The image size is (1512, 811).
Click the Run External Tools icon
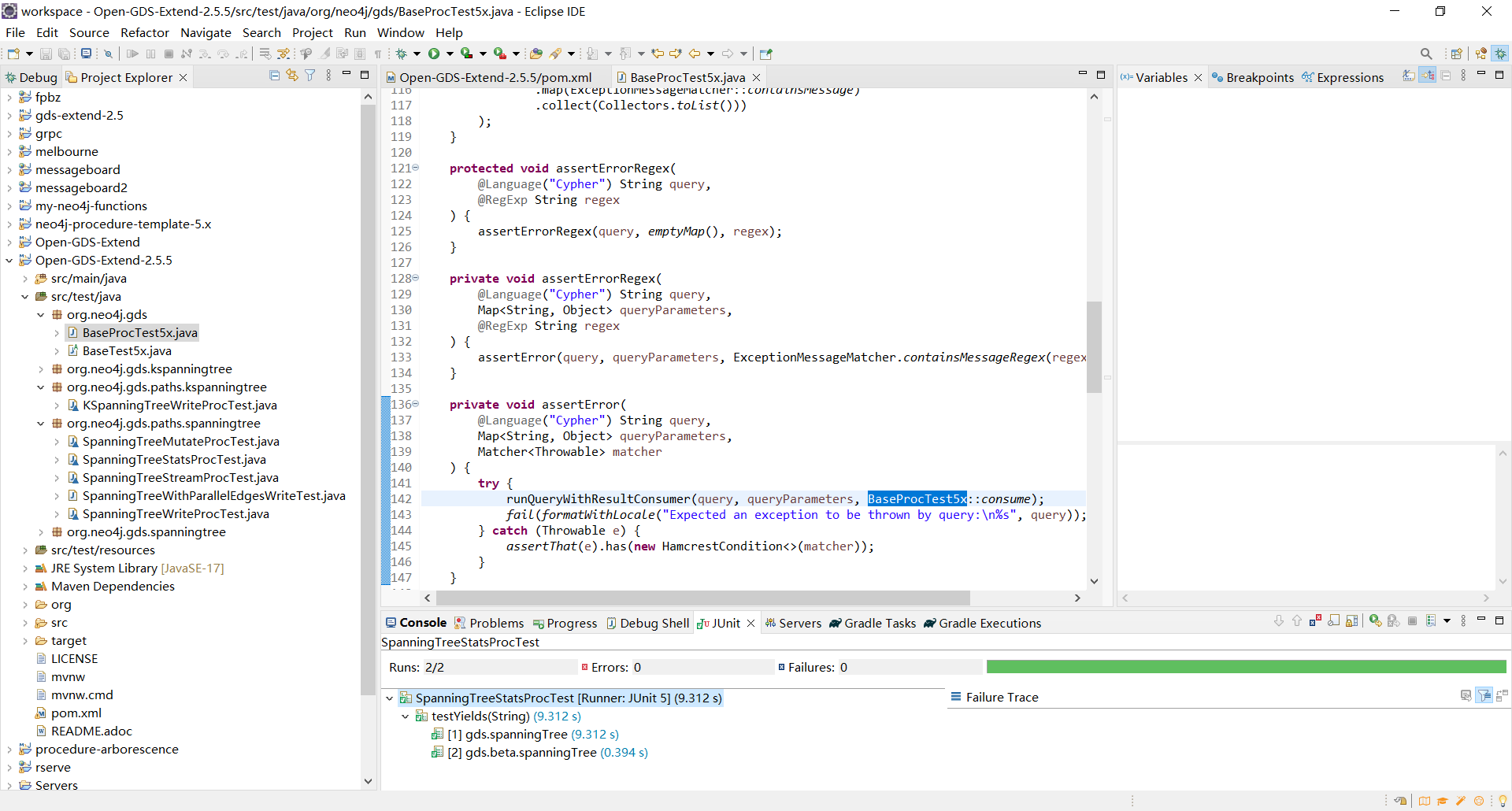(x=500, y=54)
